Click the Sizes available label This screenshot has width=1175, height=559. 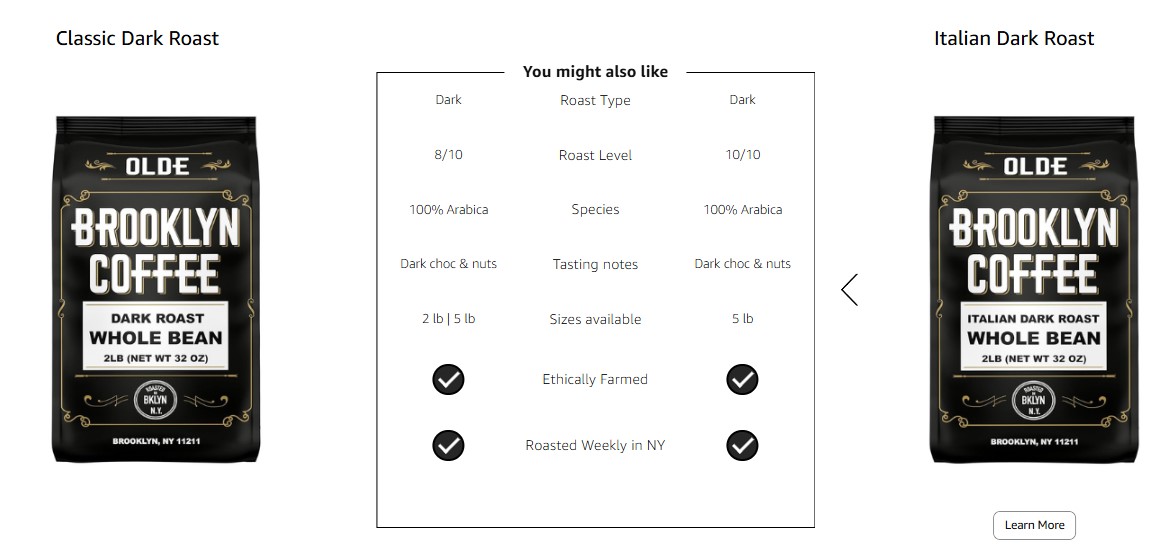(595, 319)
